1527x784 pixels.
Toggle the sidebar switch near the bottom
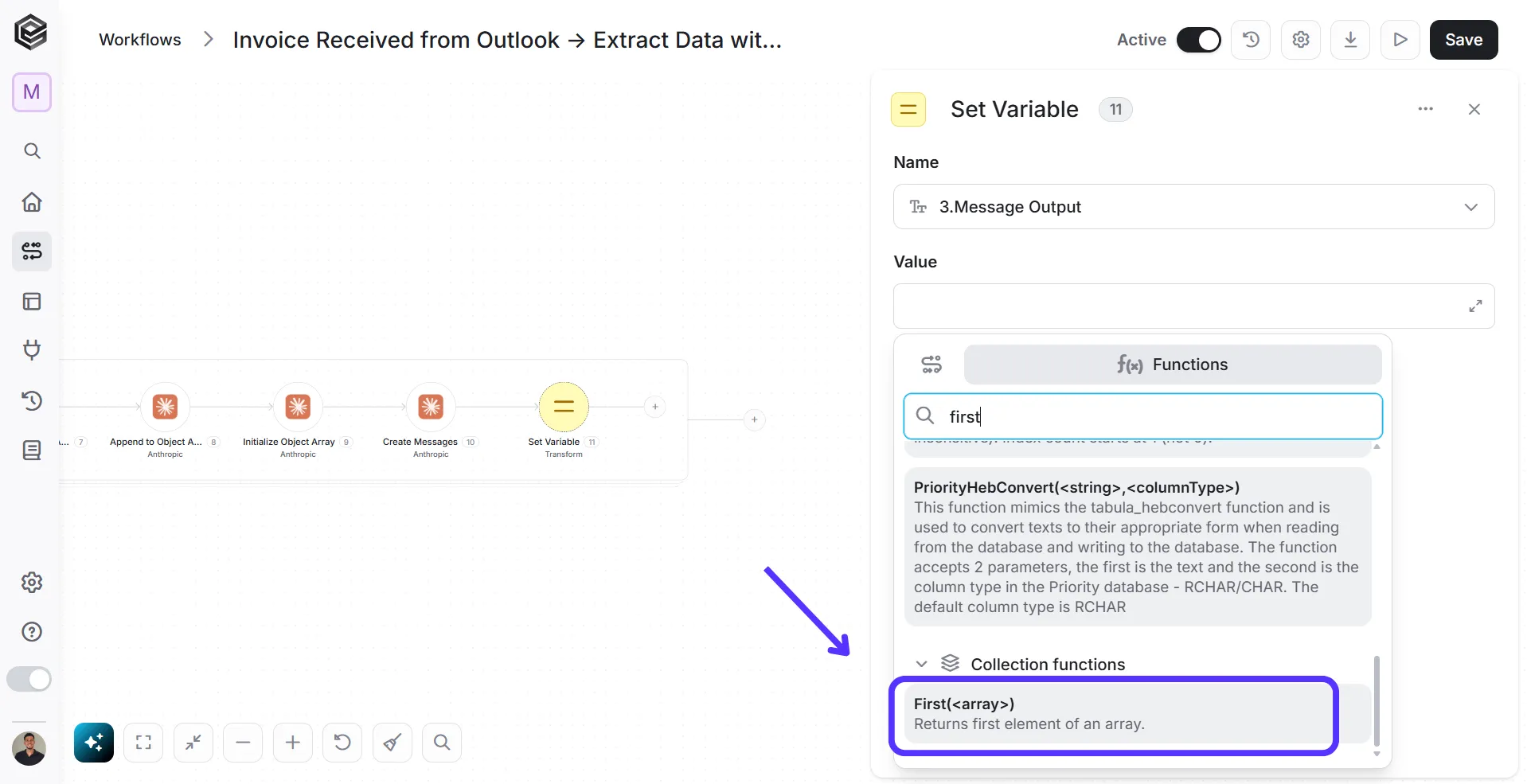(29, 679)
